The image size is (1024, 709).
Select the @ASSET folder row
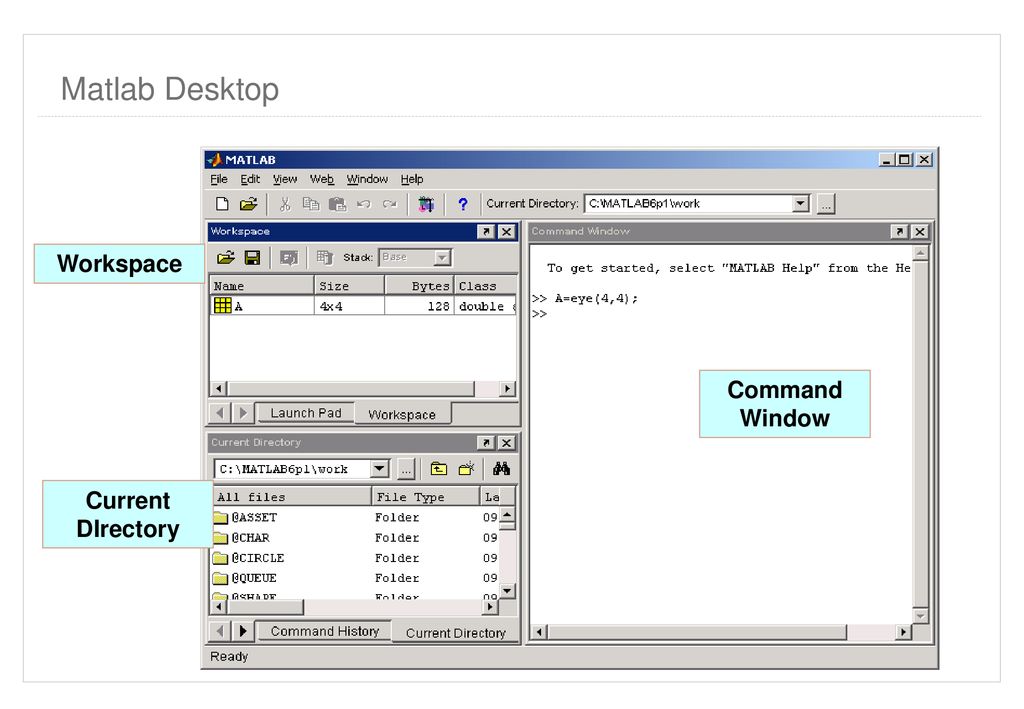[x=355, y=517]
